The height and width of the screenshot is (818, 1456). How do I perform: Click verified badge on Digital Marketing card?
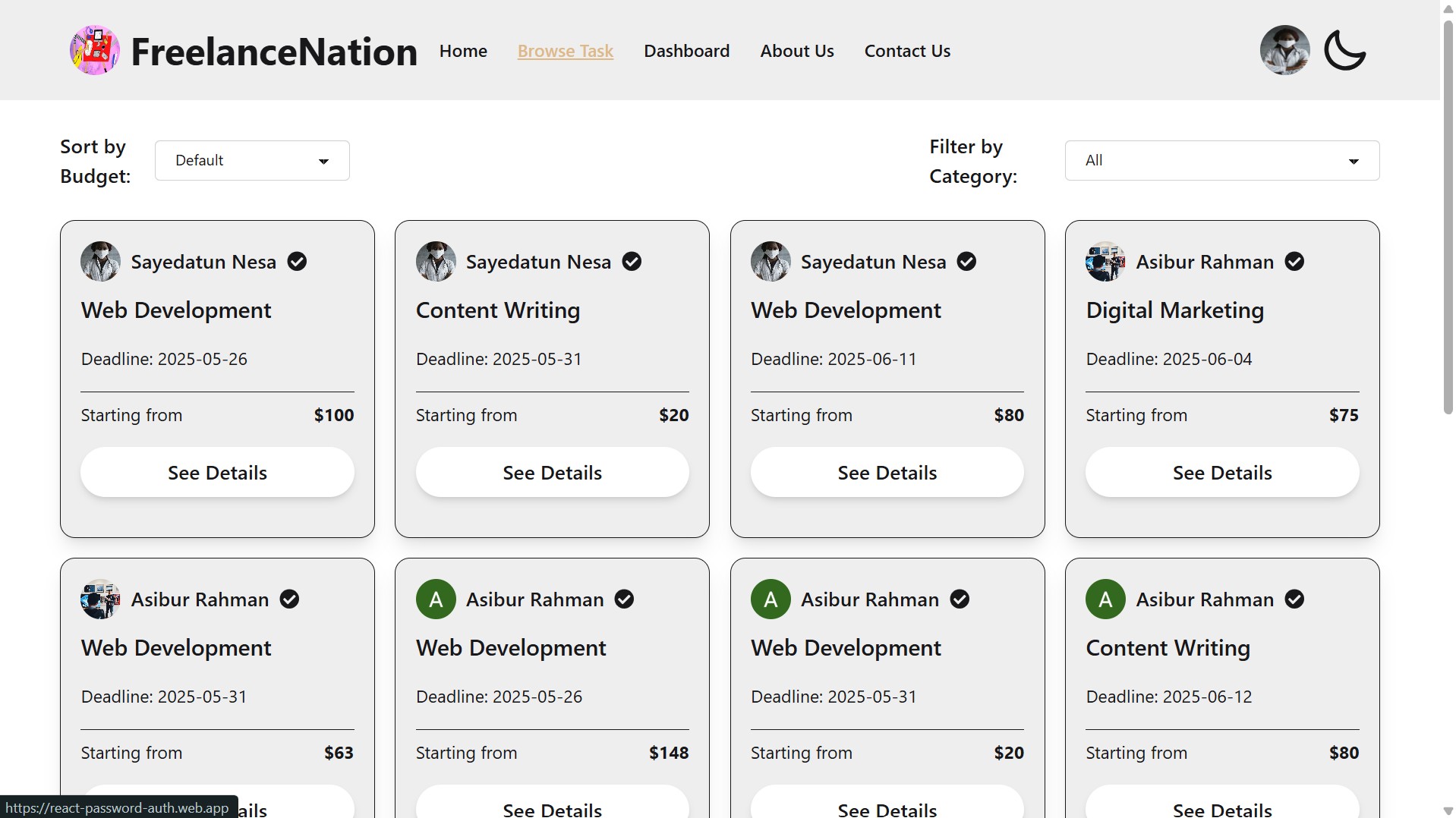[1294, 262]
